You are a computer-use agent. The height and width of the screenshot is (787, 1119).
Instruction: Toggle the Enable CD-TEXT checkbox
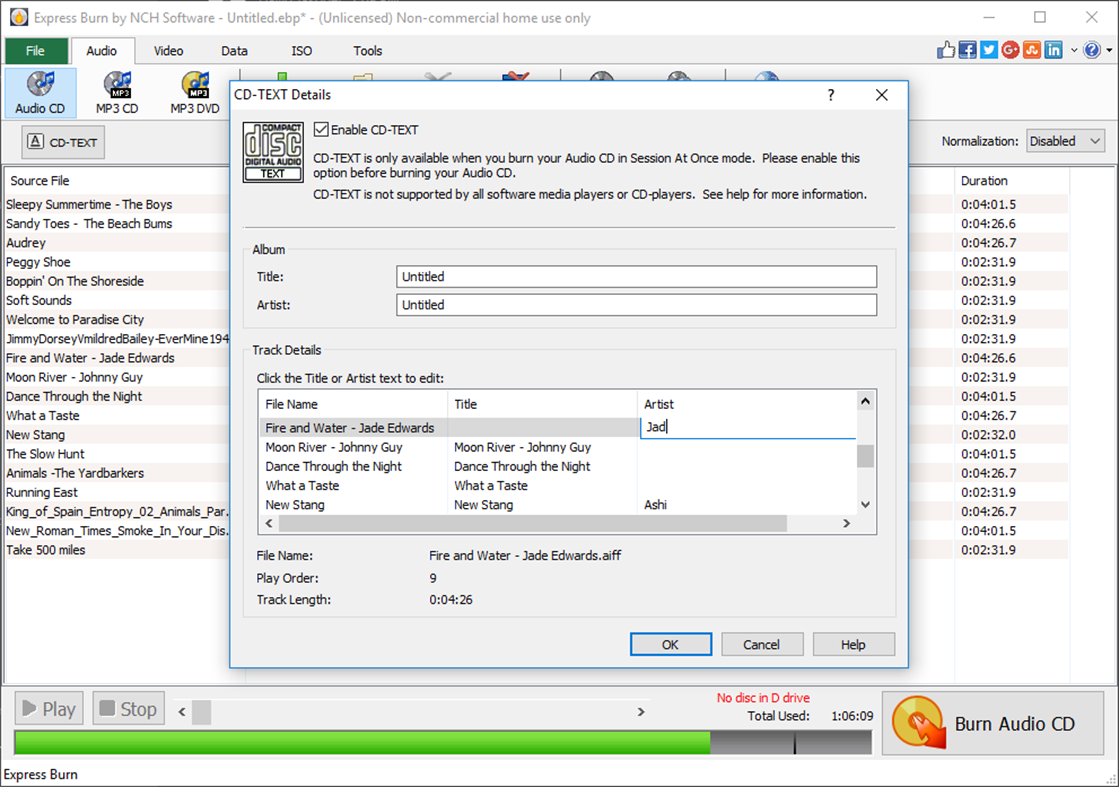click(x=321, y=129)
